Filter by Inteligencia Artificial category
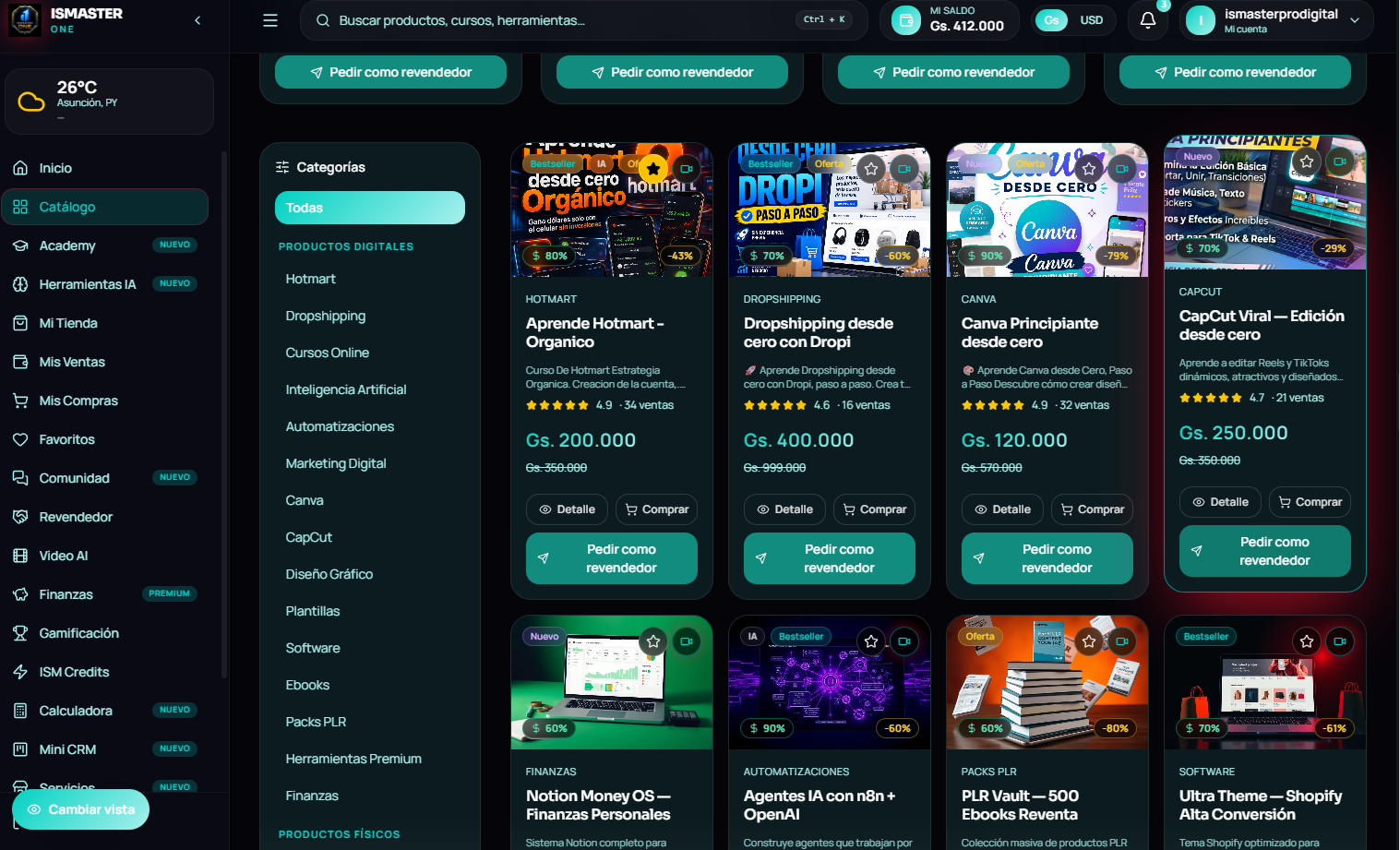This screenshot has height=850, width=1400. tap(345, 389)
